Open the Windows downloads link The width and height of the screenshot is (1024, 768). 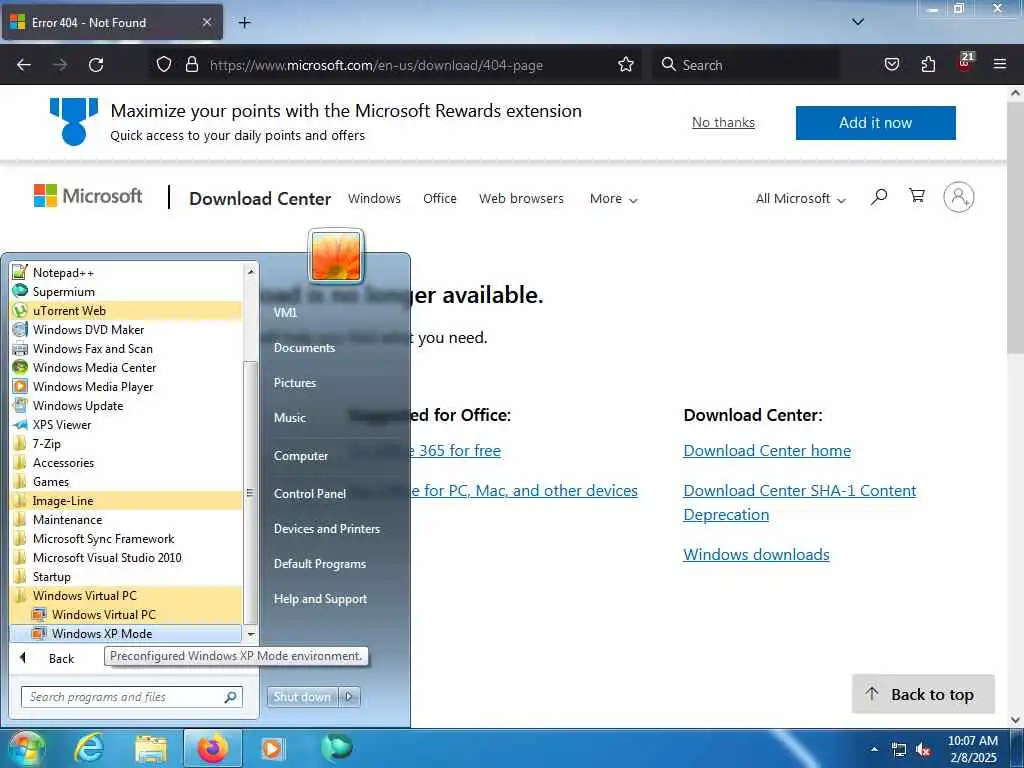pos(756,554)
